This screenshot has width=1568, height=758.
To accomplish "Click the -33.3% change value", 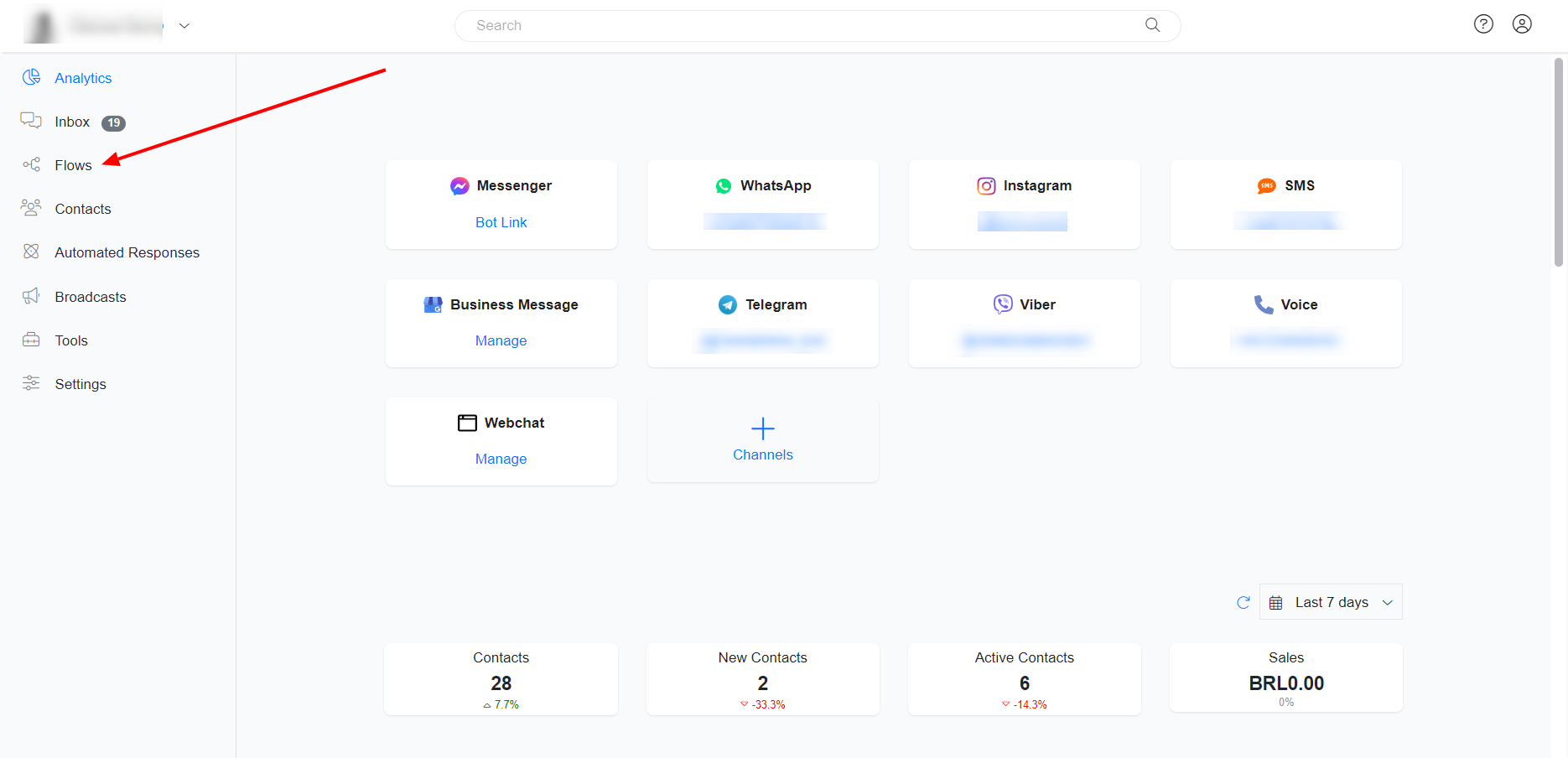I will [768, 704].
